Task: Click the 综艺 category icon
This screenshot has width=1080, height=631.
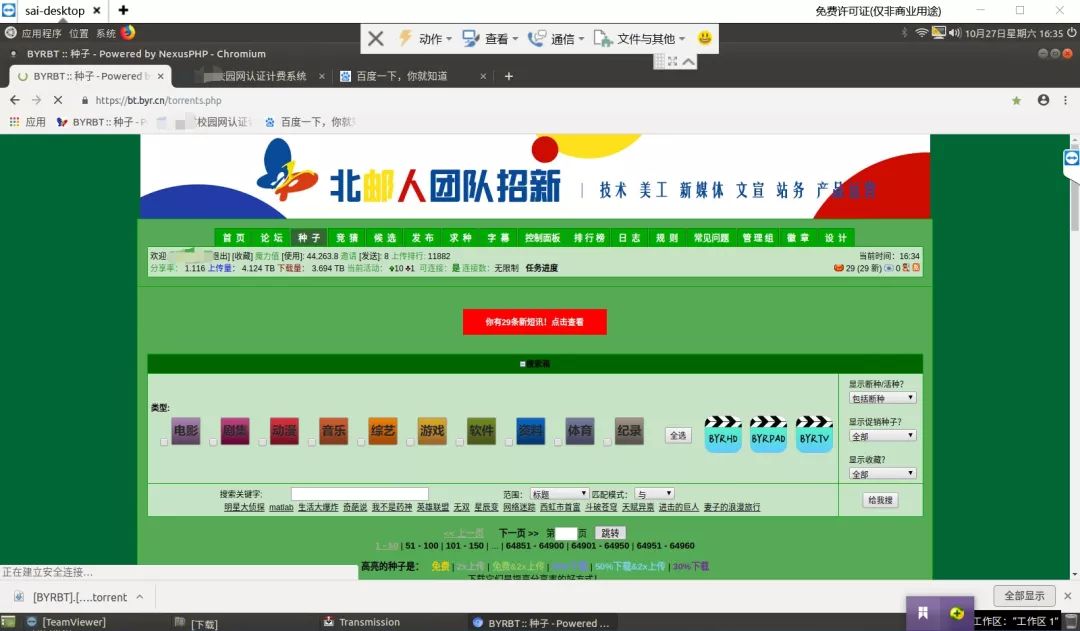Action: pos(383,431)
